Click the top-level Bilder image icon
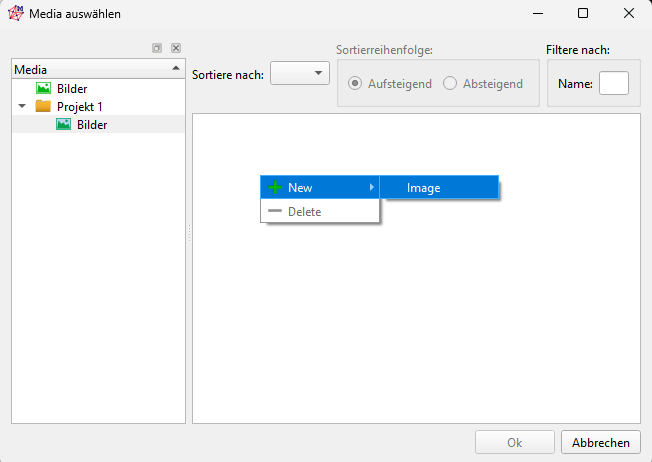 click(43, 89)
